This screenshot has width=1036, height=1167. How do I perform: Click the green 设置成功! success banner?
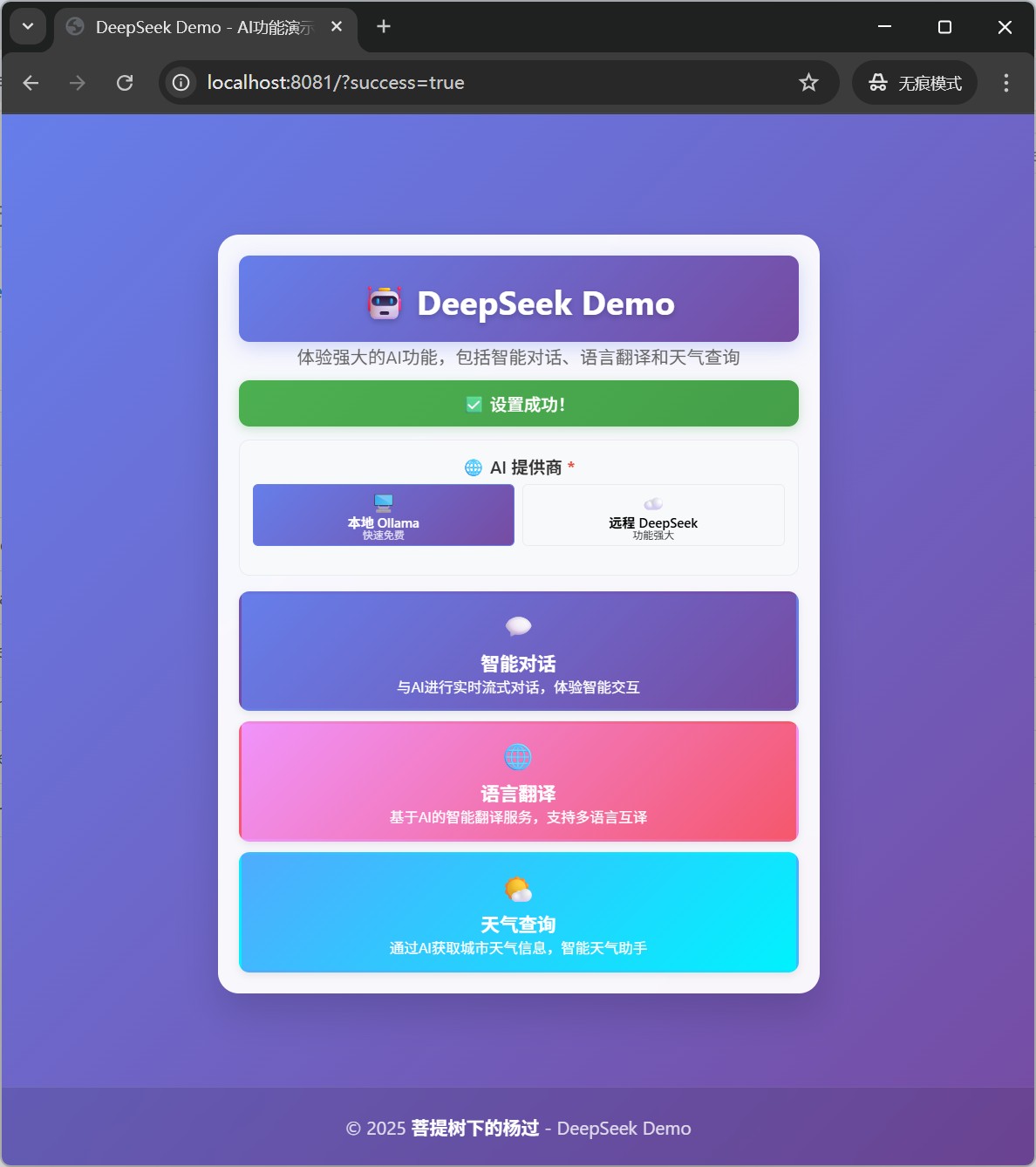pyautogui.click(x=519, y=404)
